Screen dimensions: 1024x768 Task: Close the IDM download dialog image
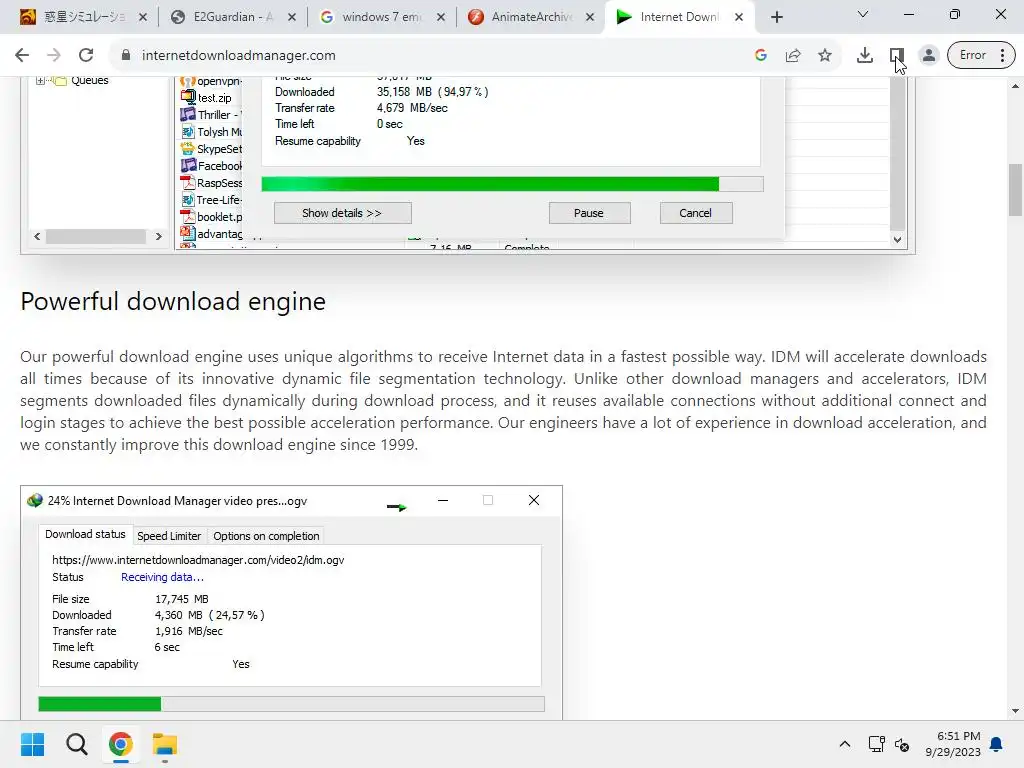534,500
